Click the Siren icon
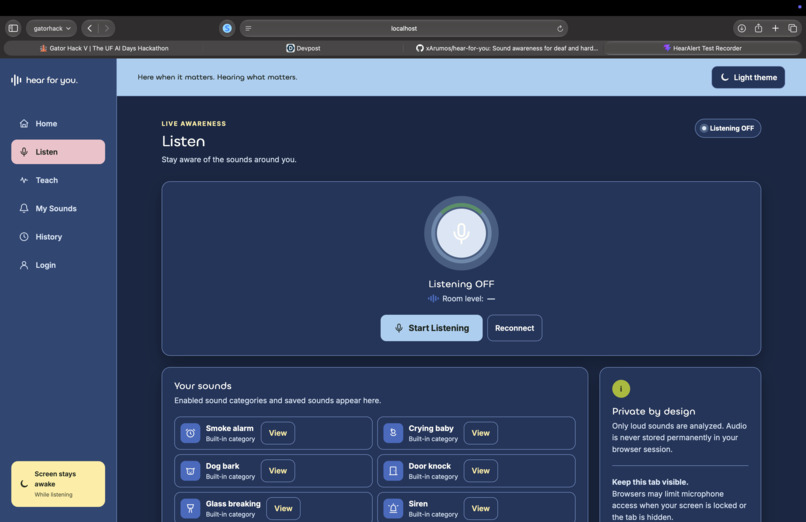The height and width of the screenshot is (522, 806). (x=393, y=508)
